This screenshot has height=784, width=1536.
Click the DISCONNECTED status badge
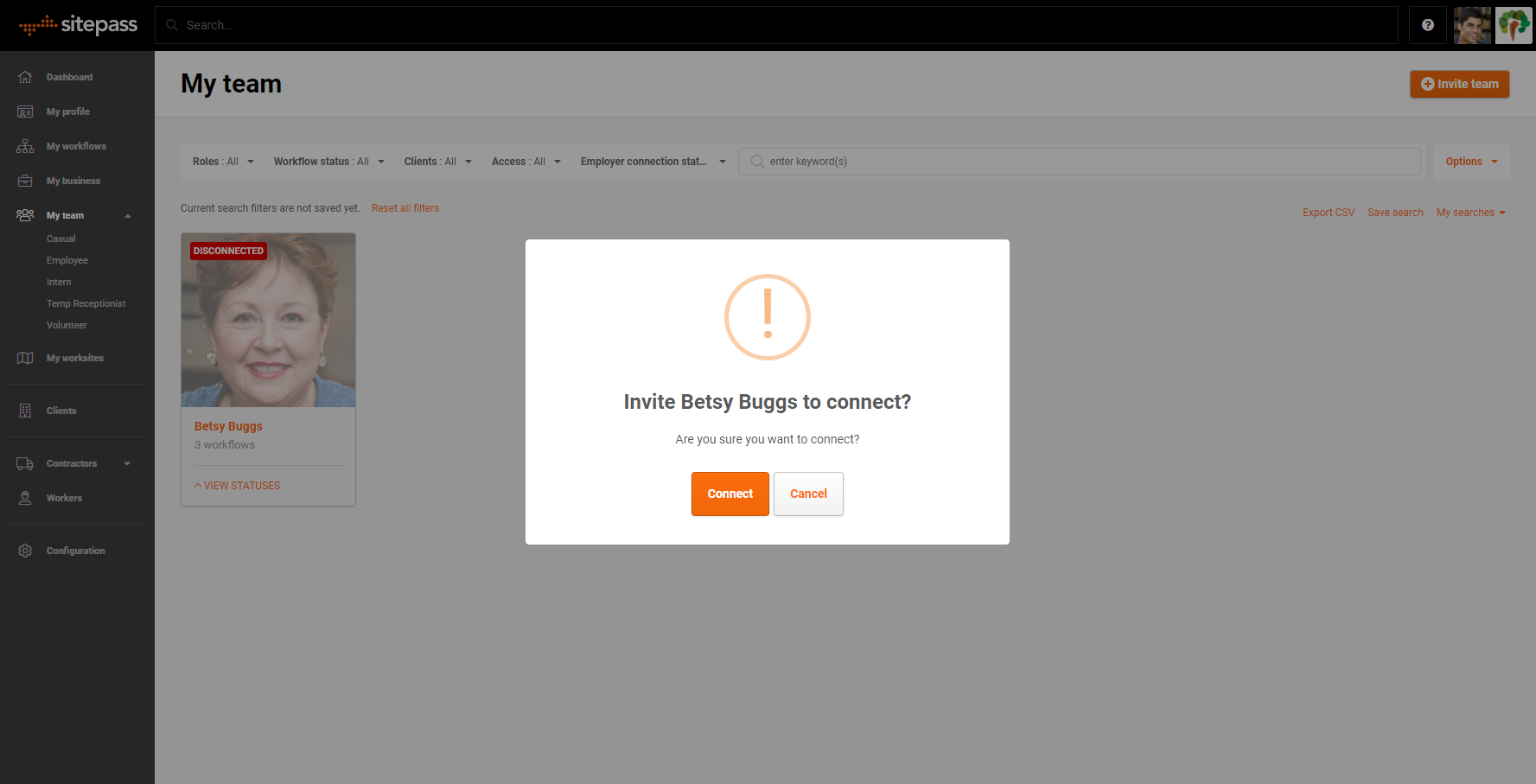pyautogui.click(x=228, y=251)
